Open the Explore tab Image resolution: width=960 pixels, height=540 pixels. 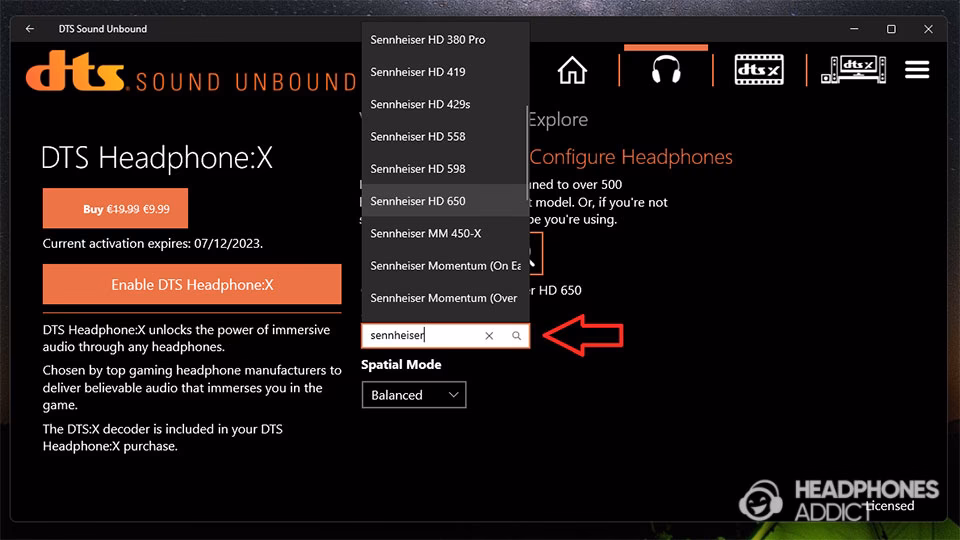tap(558, 119)
